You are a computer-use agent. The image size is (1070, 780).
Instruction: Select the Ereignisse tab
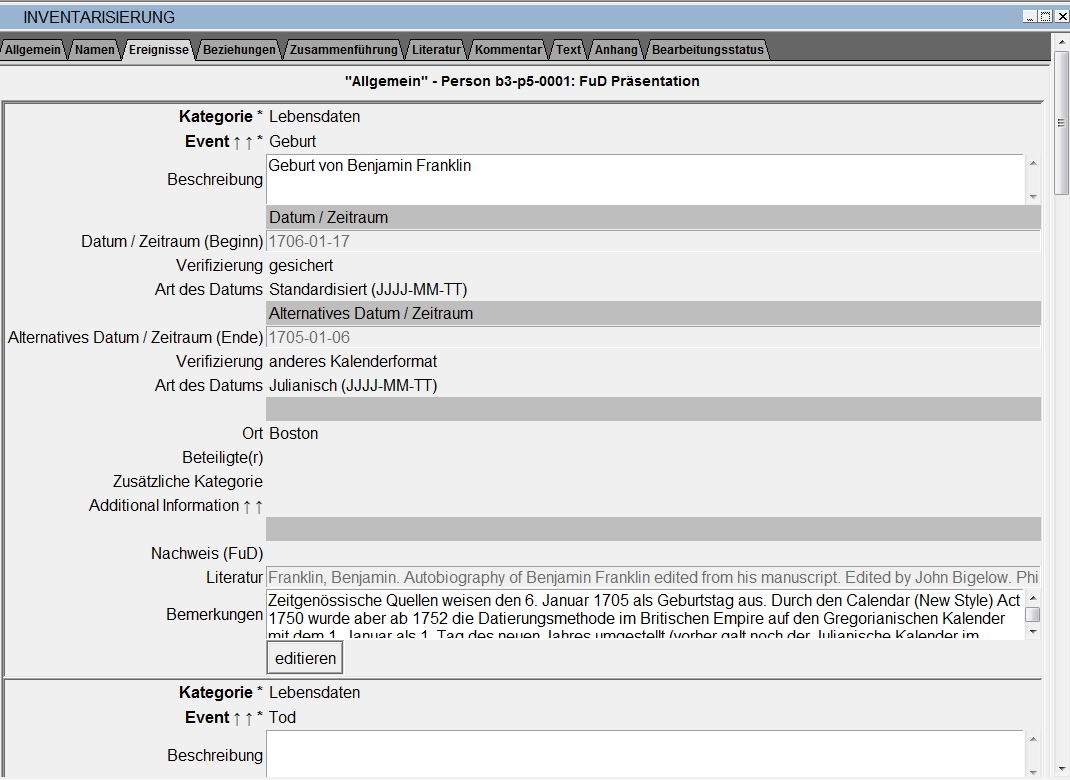point(159,50)
